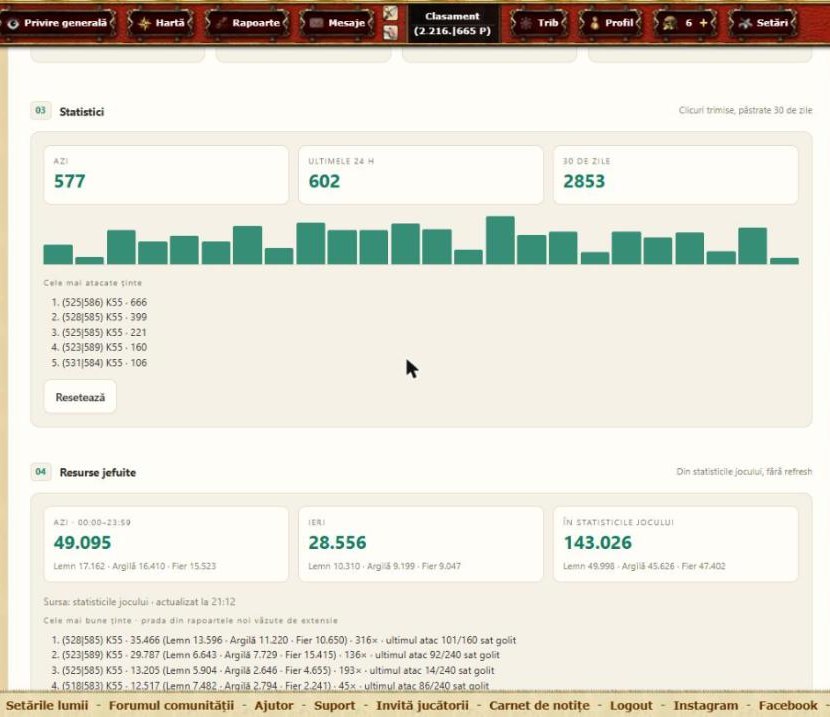Open the Rapoarte reports page

click(x=247, y=23)
